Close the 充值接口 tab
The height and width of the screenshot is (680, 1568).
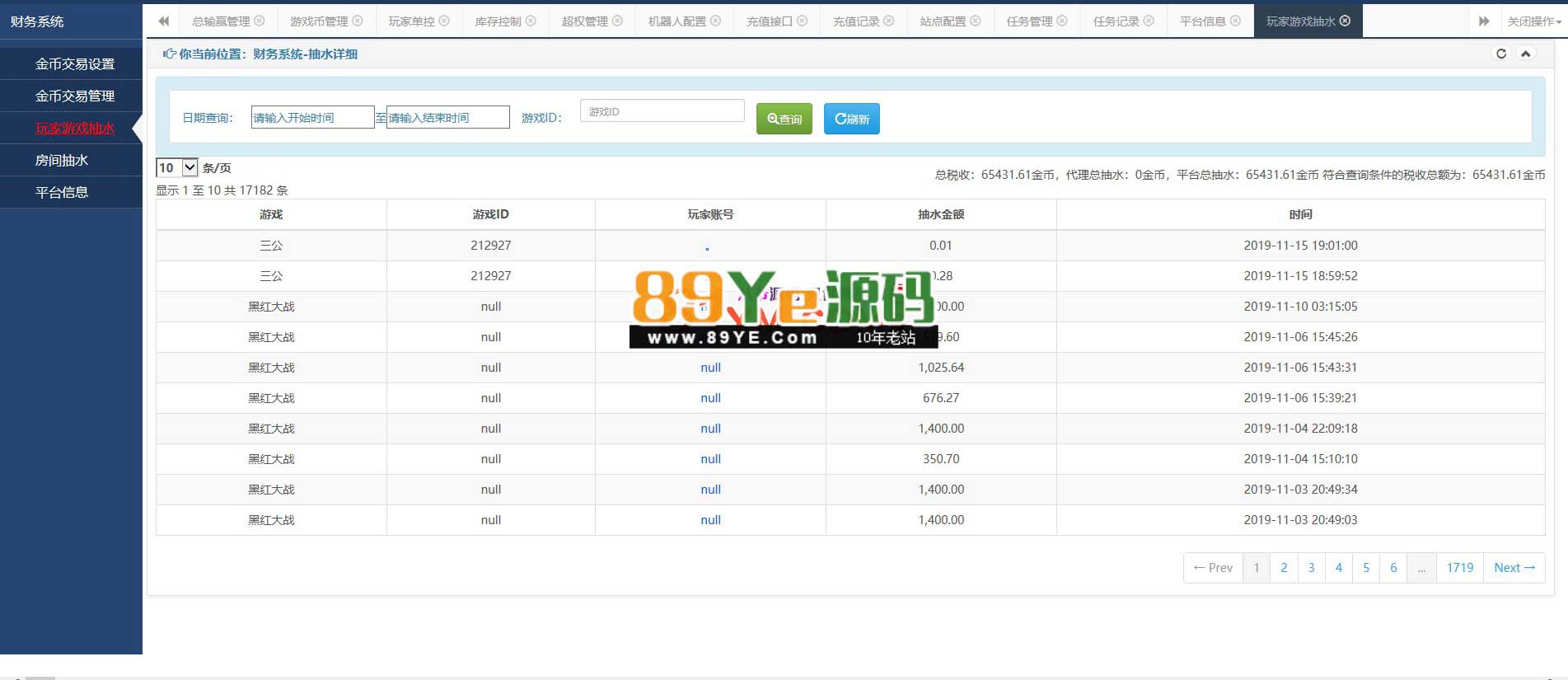tap(802, 21)
